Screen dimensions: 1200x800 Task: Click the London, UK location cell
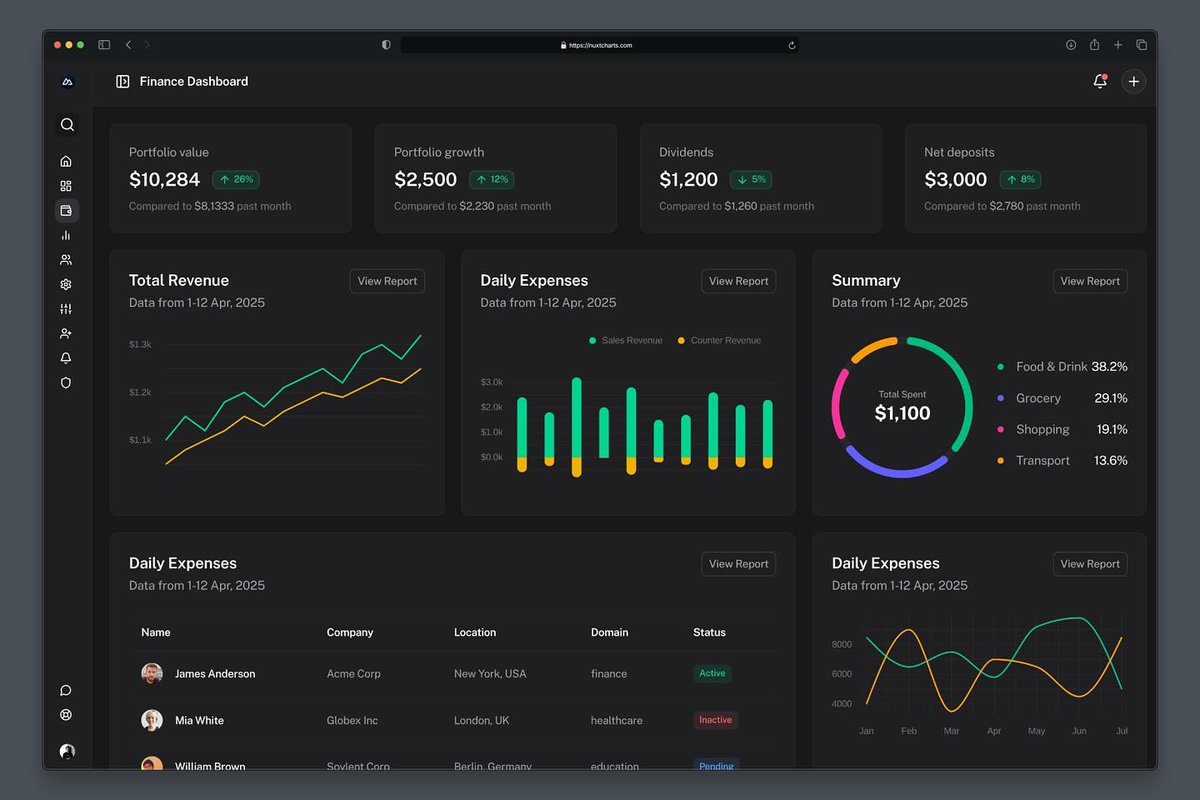pos(482,720)
